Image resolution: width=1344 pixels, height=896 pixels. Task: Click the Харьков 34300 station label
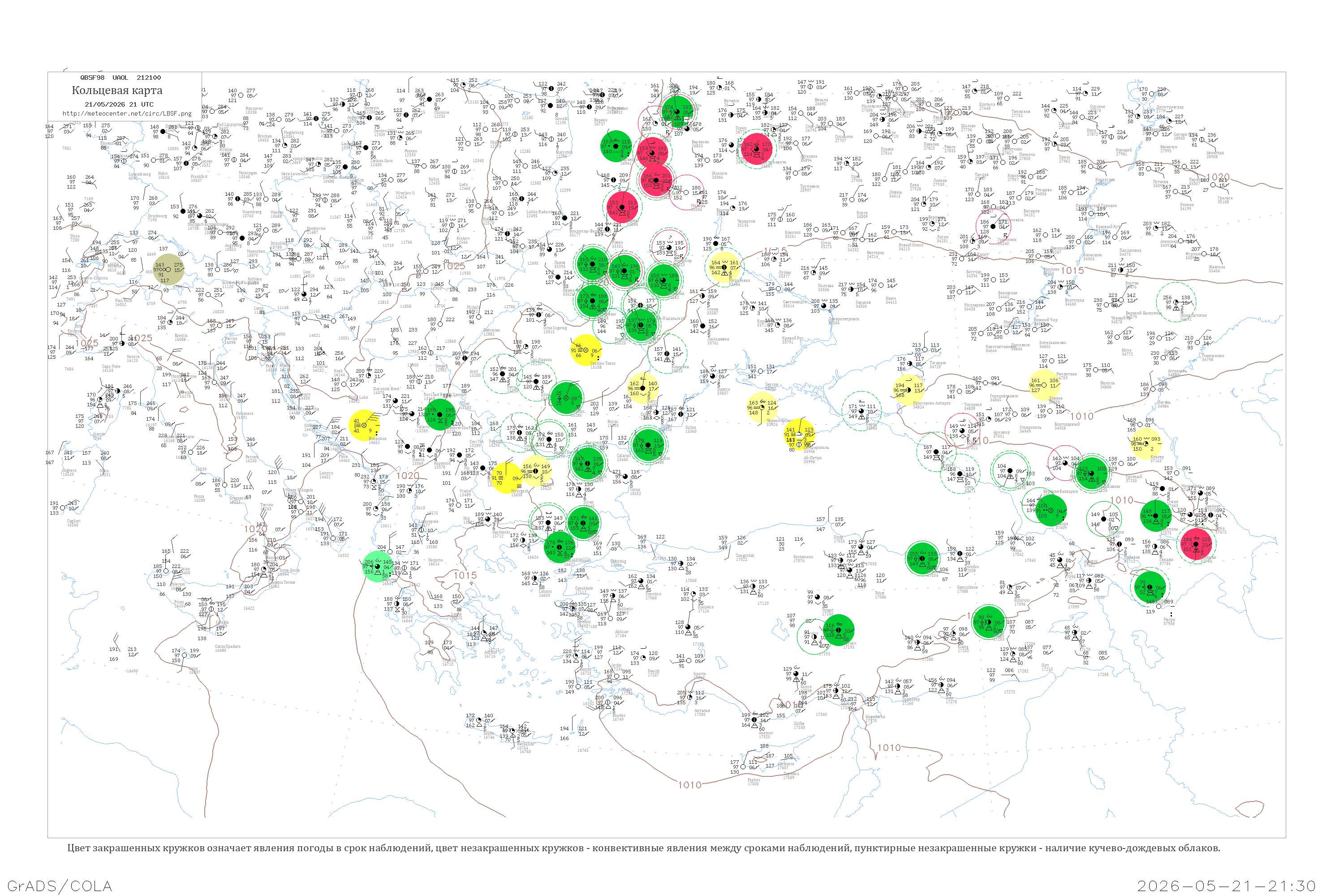tap(863, 304)
